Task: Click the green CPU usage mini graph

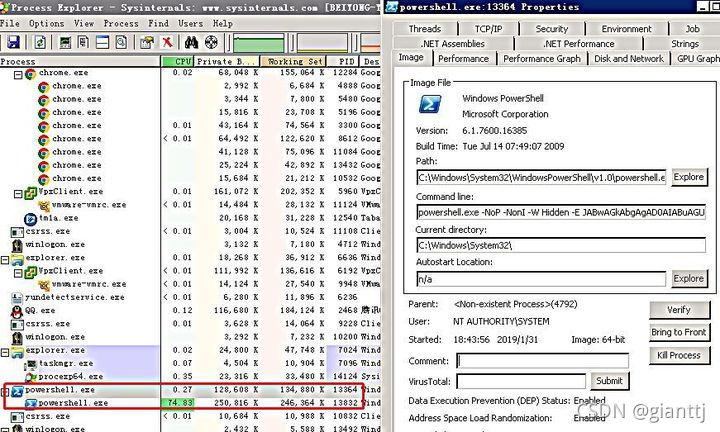Action: pyautogui.click(x=259, y=44)
